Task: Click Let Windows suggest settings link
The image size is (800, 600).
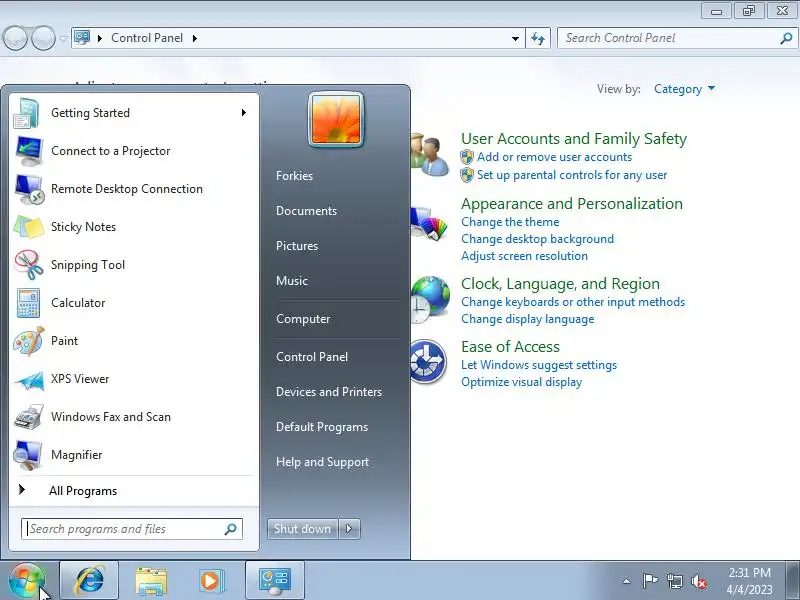Action: coord(539,365)
